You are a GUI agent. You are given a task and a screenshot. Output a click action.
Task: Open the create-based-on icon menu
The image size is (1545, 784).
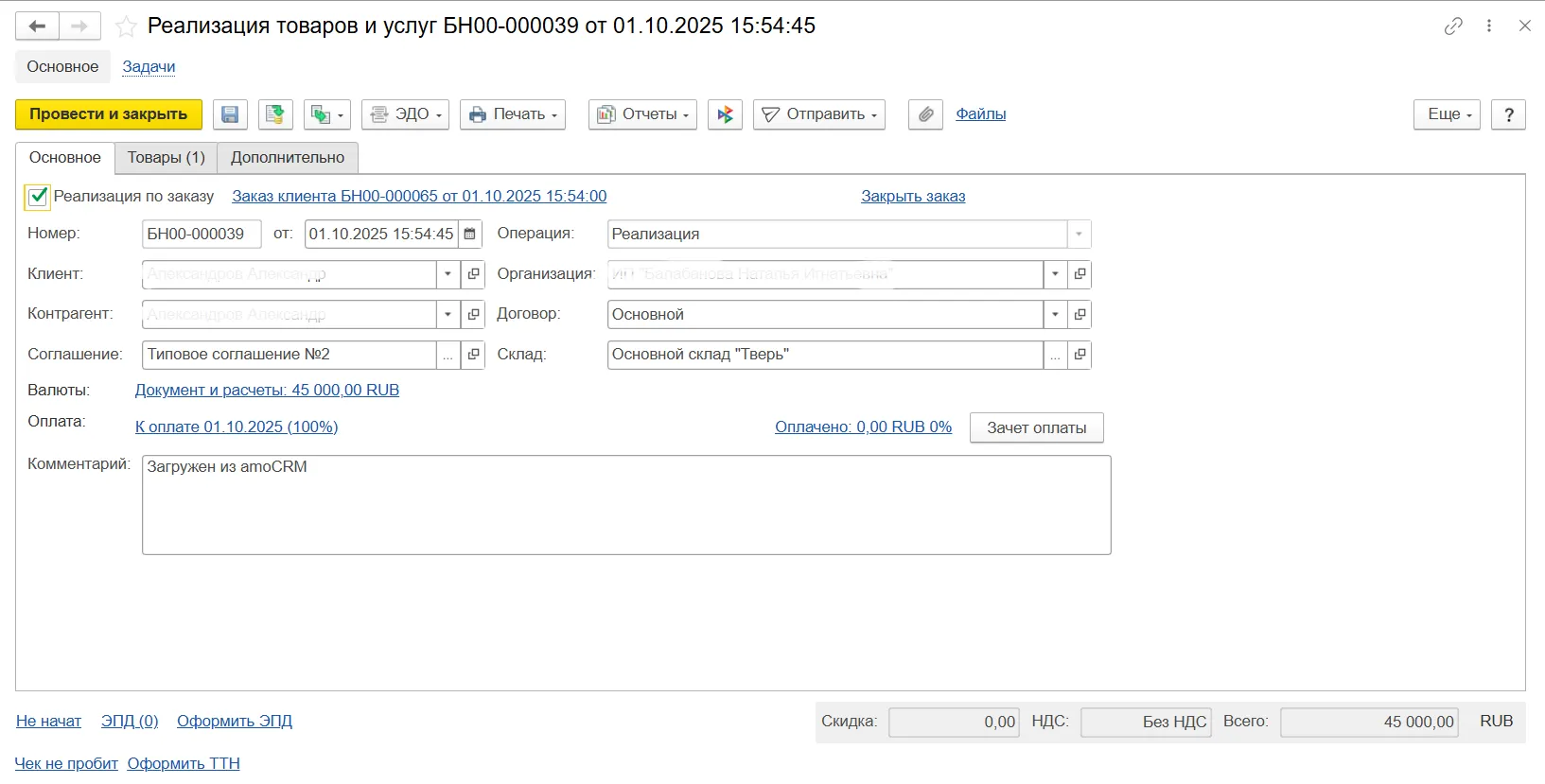tap(326, 114)
